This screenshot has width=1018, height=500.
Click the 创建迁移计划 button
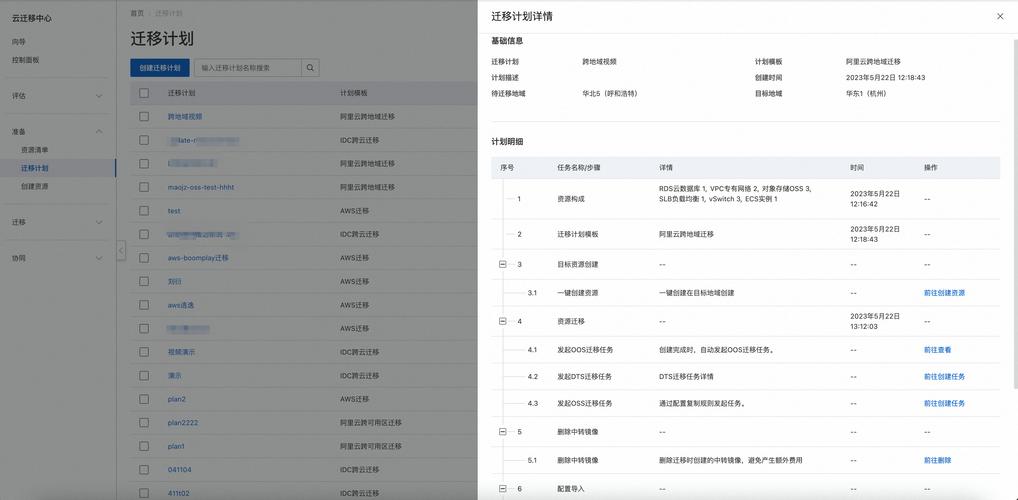click(160, 68)
